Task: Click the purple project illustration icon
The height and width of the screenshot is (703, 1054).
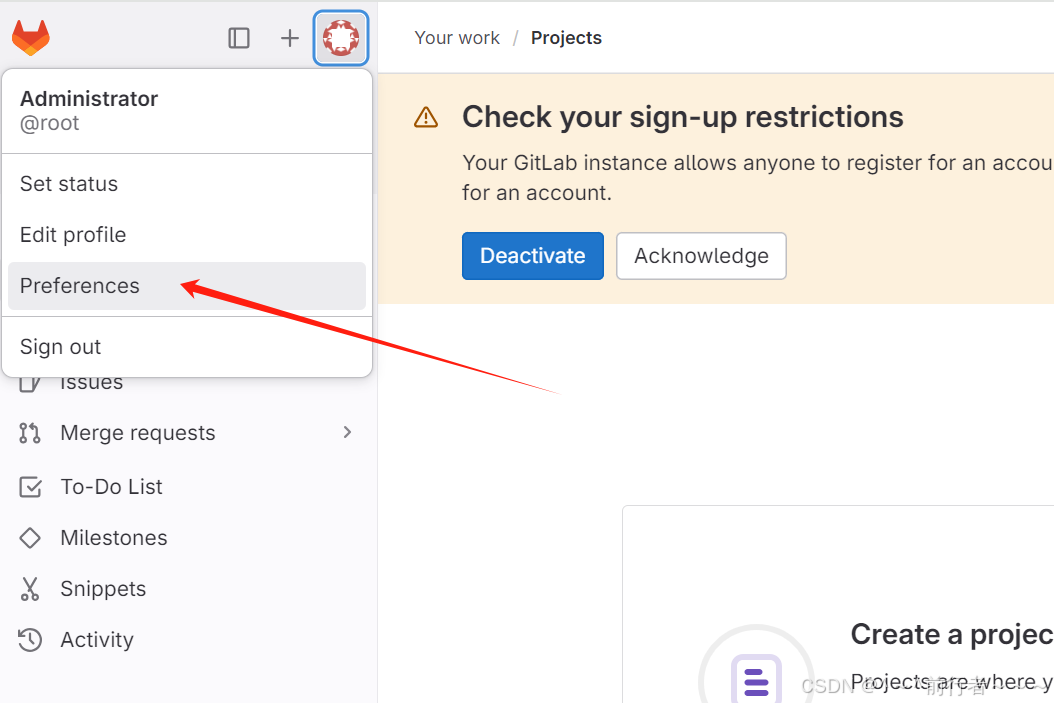Action: [x=756, y=679]
